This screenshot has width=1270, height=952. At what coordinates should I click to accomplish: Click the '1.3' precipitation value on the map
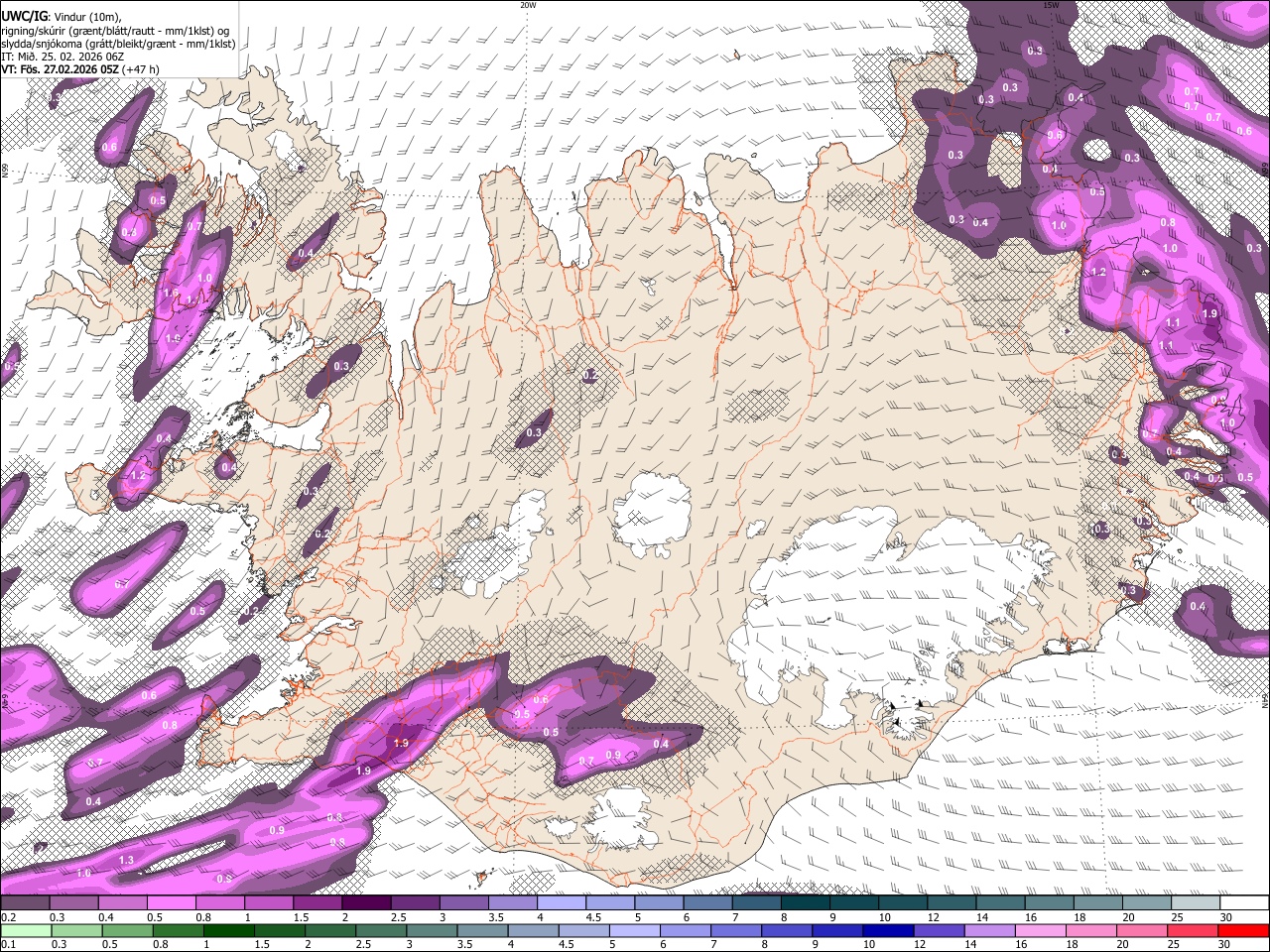tap(126, 860)
